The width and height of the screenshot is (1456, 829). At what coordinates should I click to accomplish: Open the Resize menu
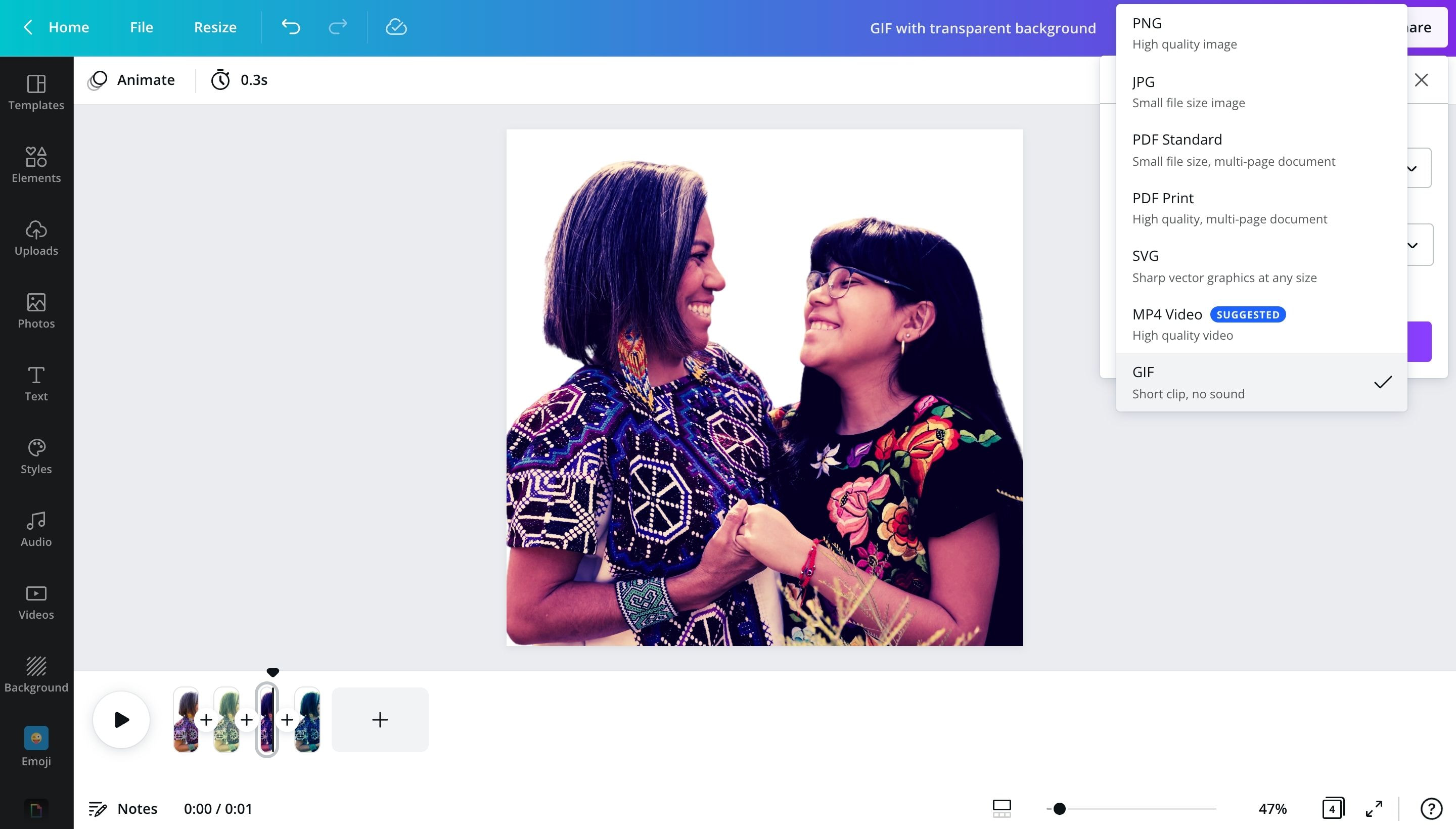point(215,27)
